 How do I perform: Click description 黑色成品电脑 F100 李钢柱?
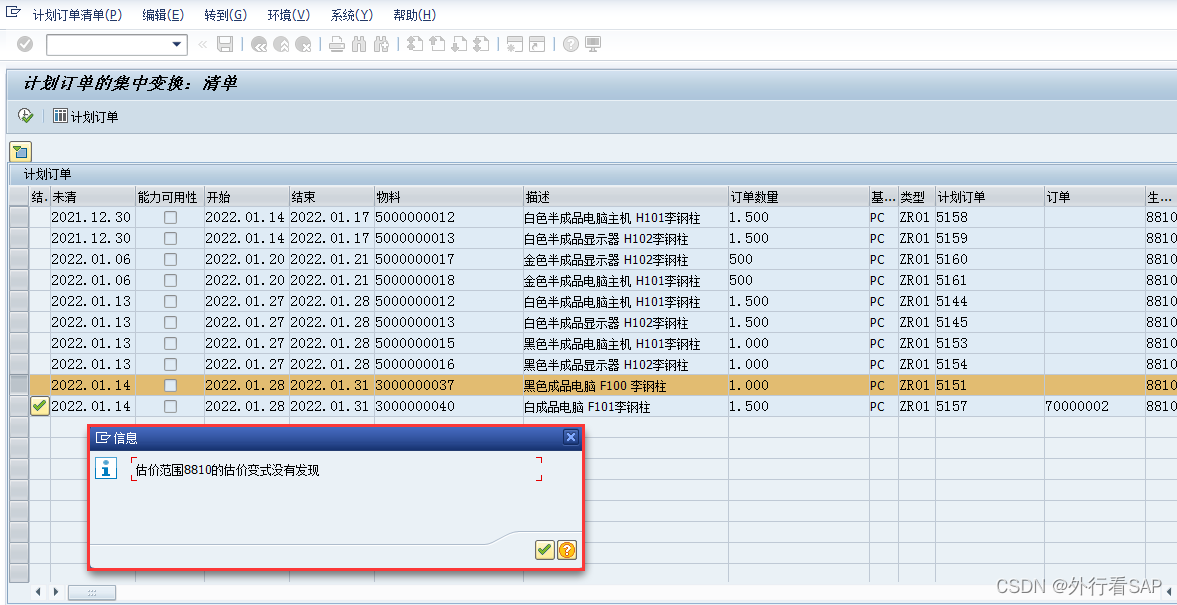click(595, 387)
